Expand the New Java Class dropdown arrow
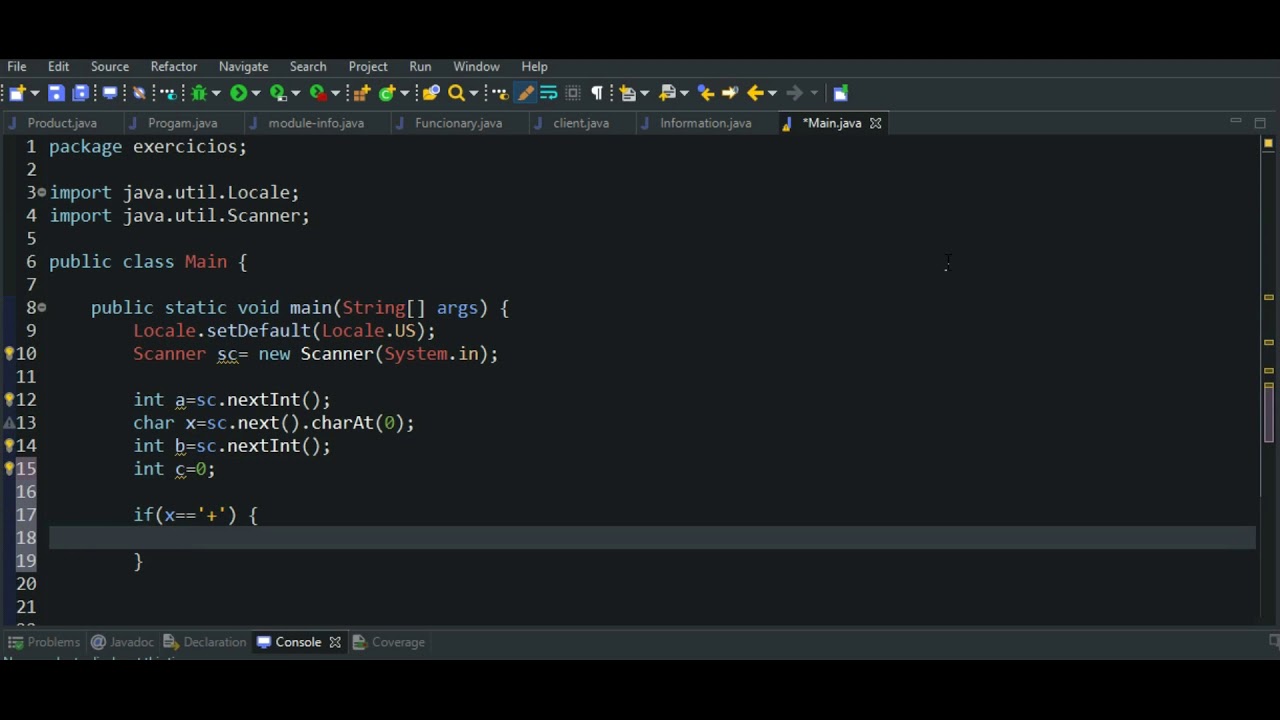 pos(405,94)
